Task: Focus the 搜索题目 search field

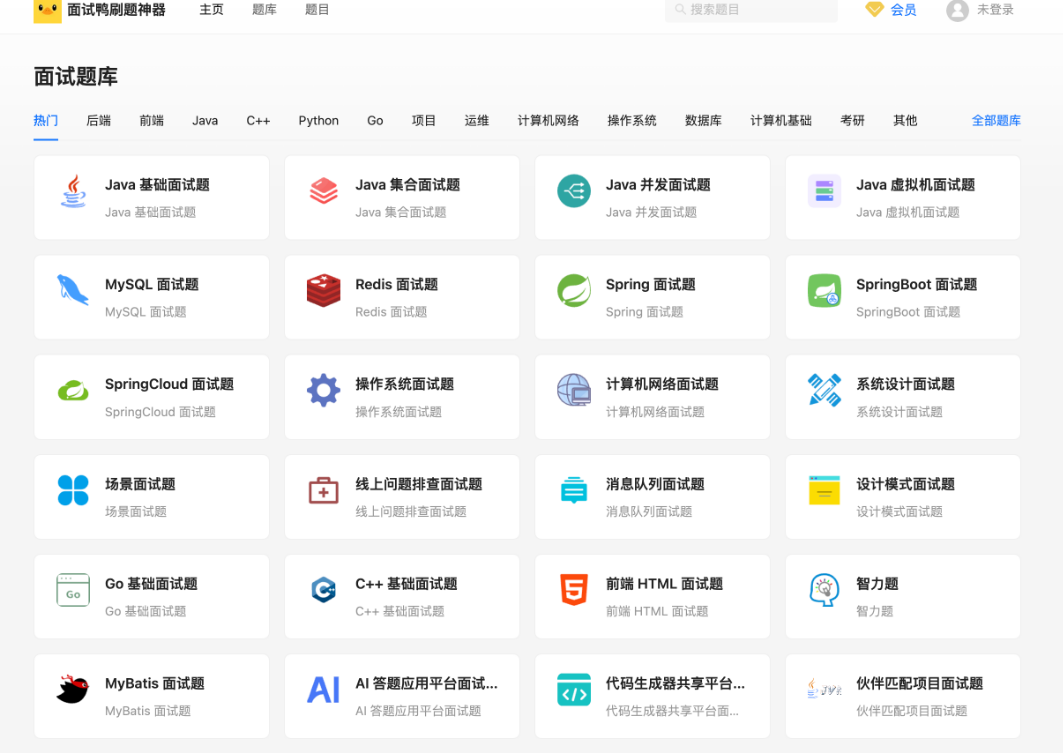Action: 751,9
